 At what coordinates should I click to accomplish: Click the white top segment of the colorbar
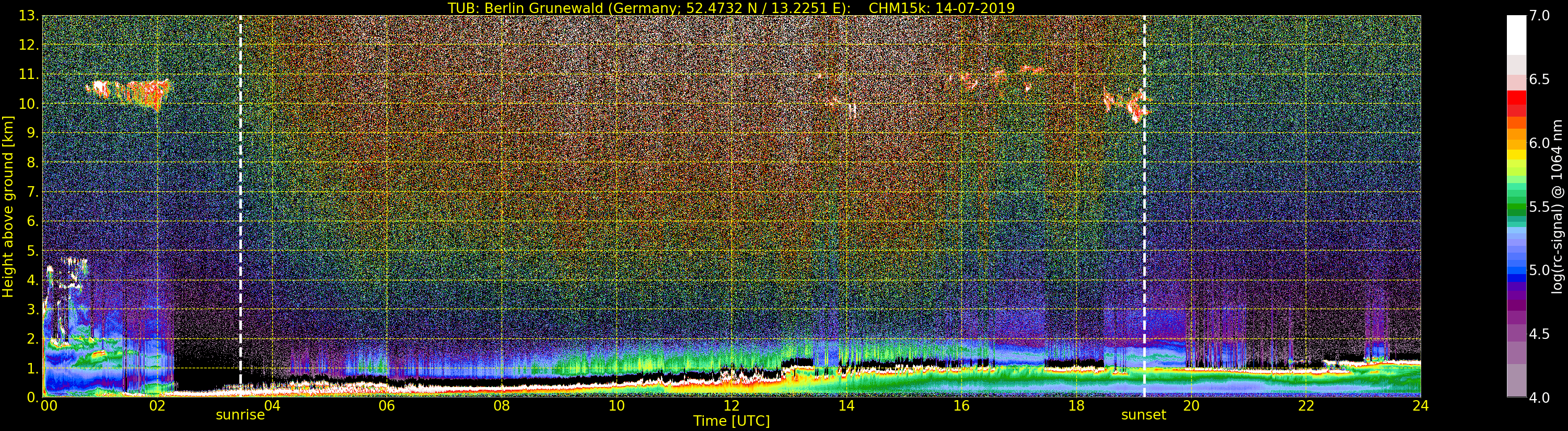pyautogui.click(x=1516, y=33)
